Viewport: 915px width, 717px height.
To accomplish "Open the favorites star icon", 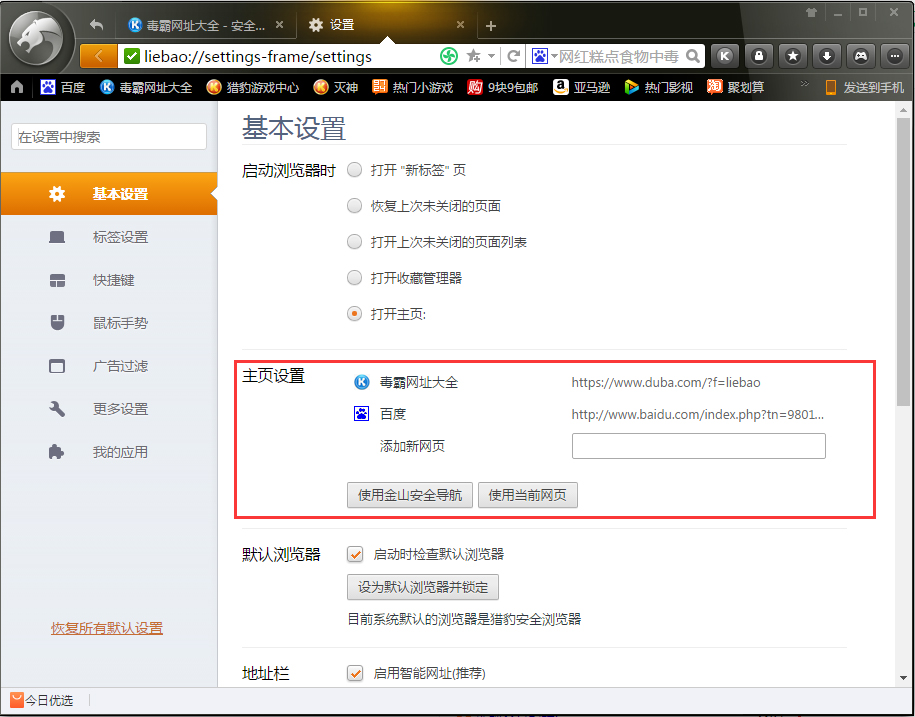I will [792, 56].
